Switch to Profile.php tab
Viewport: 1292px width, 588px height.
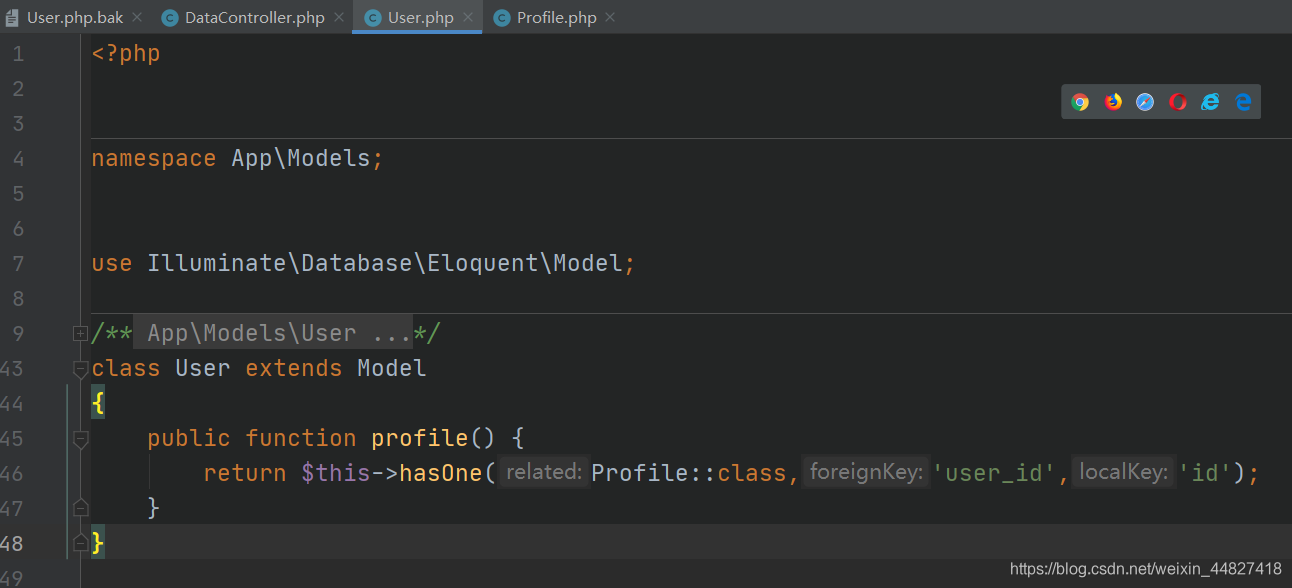pyautogui.click(x=557, y=17)
